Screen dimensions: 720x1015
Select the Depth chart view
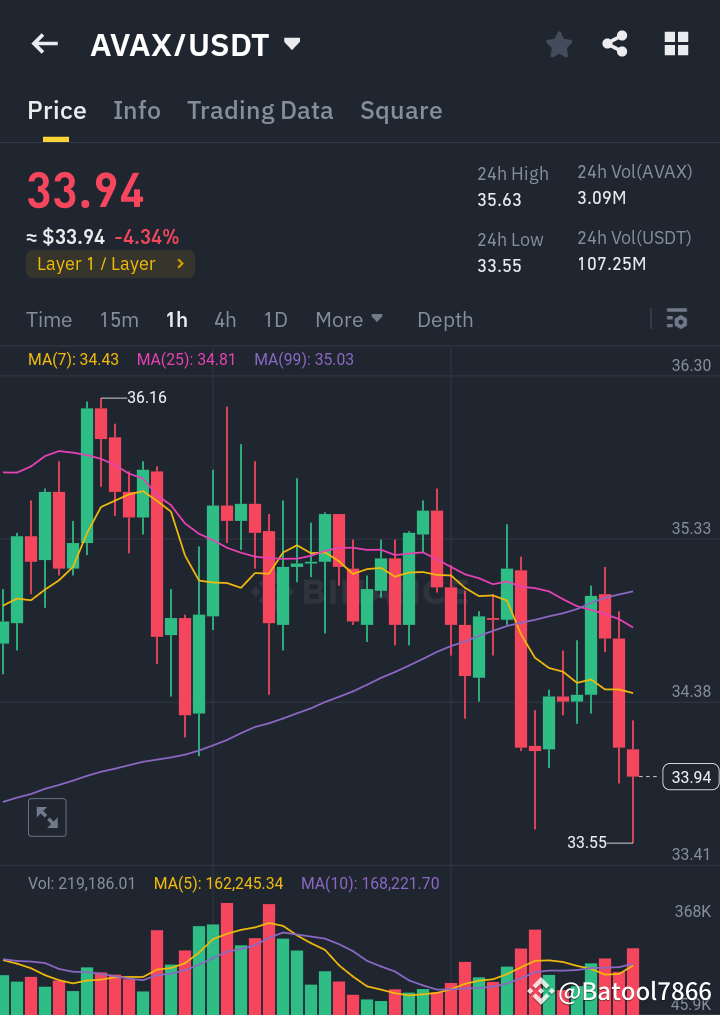444,319
